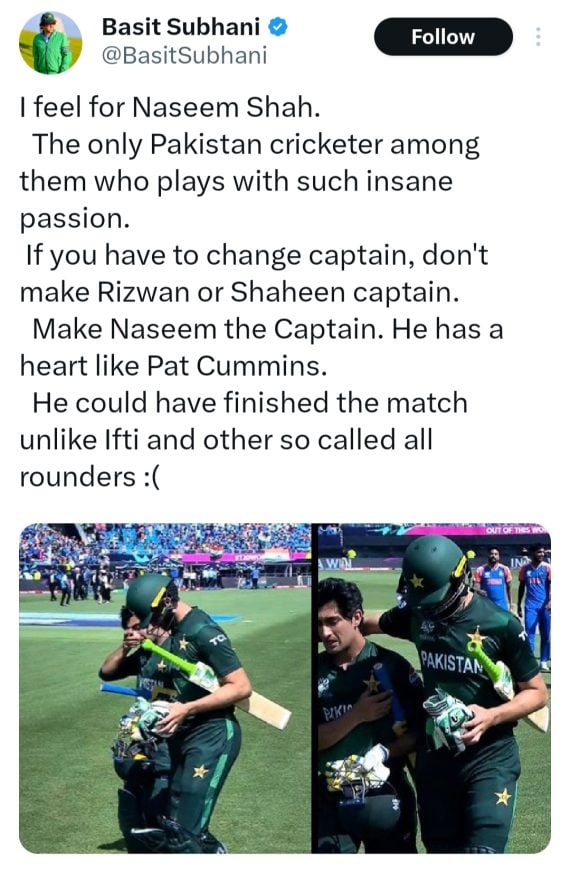This screenshot has width=570, height=871.
Task: Open the three-dot more options menu
Action: (x=537, y=37)
